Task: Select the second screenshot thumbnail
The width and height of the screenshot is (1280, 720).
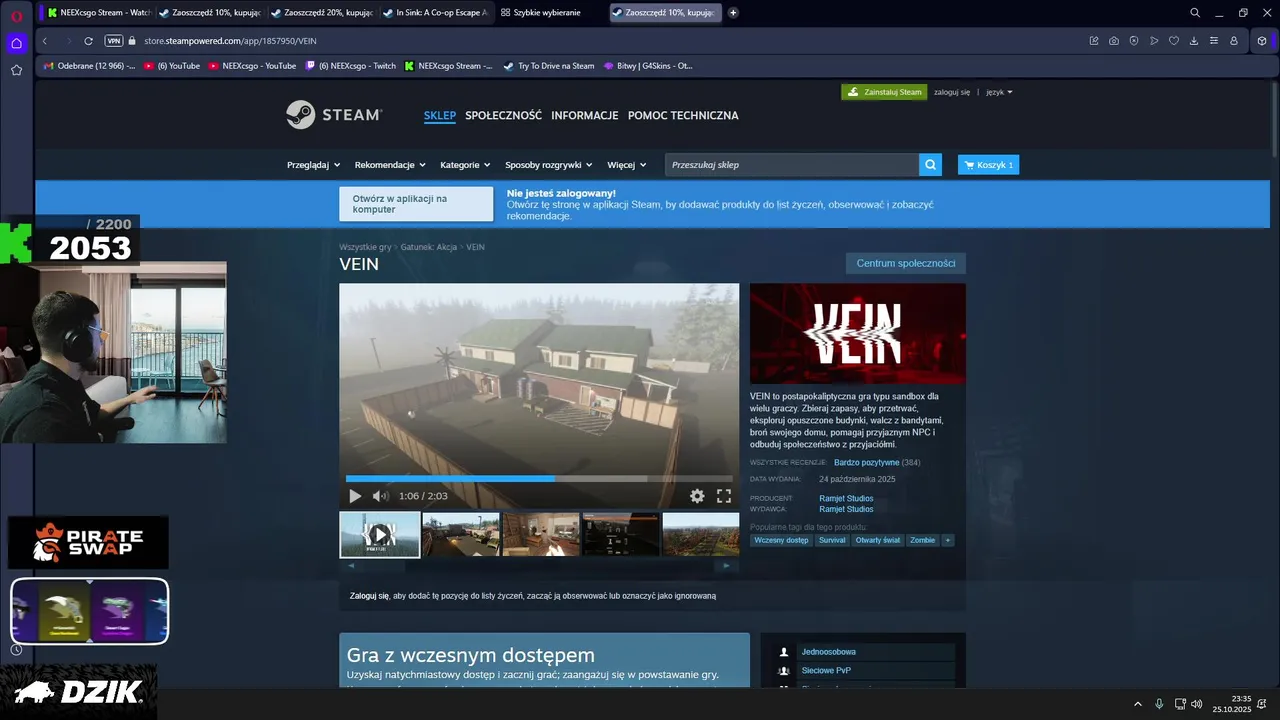Action: pyautogui.click(x=460, y=534)
